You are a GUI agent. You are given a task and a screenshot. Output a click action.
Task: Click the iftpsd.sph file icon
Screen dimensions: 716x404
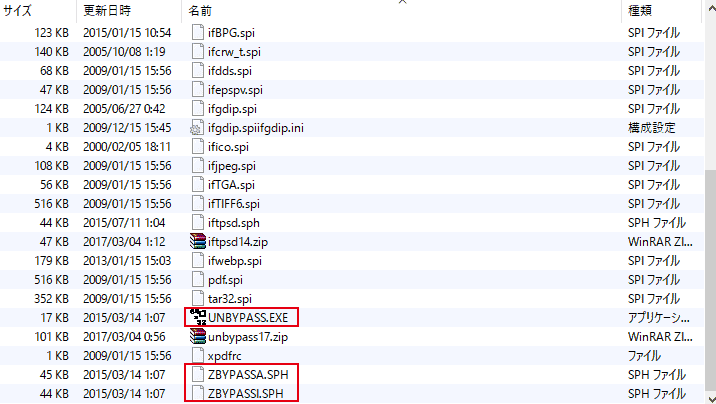(198, 223)
